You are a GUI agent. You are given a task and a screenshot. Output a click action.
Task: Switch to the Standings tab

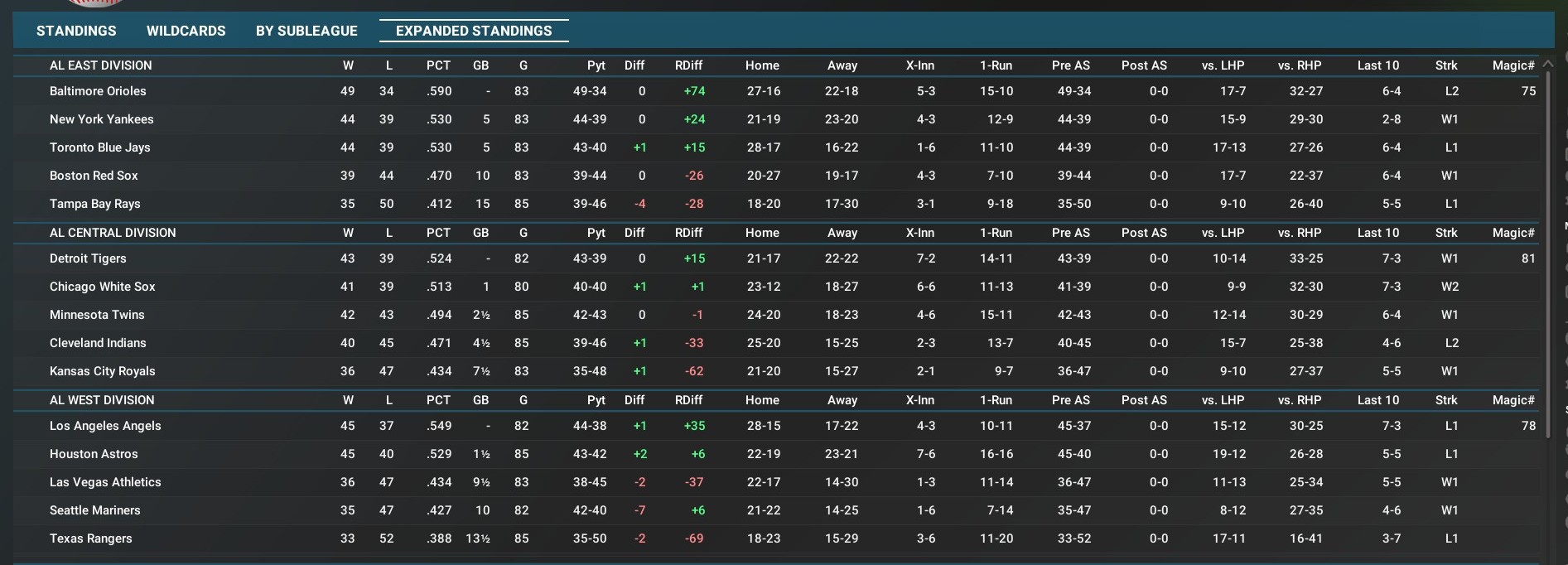click(76, 31)
